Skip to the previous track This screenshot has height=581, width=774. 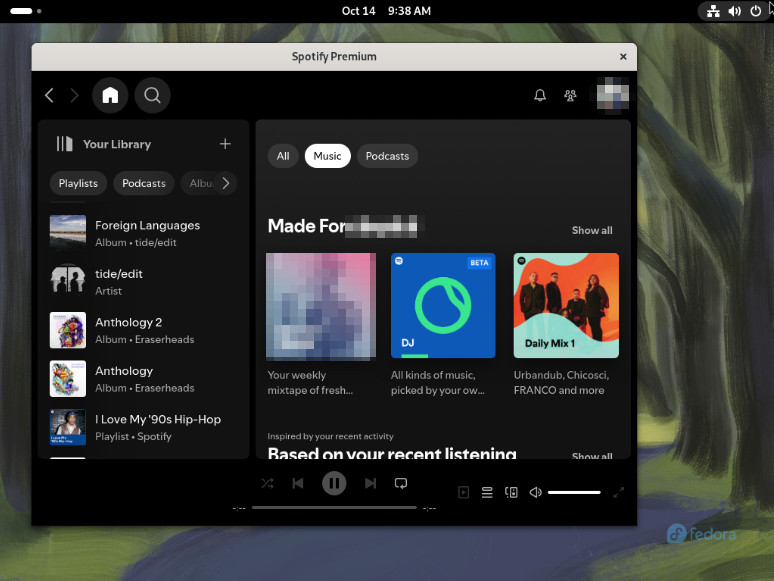coord(298,483)
